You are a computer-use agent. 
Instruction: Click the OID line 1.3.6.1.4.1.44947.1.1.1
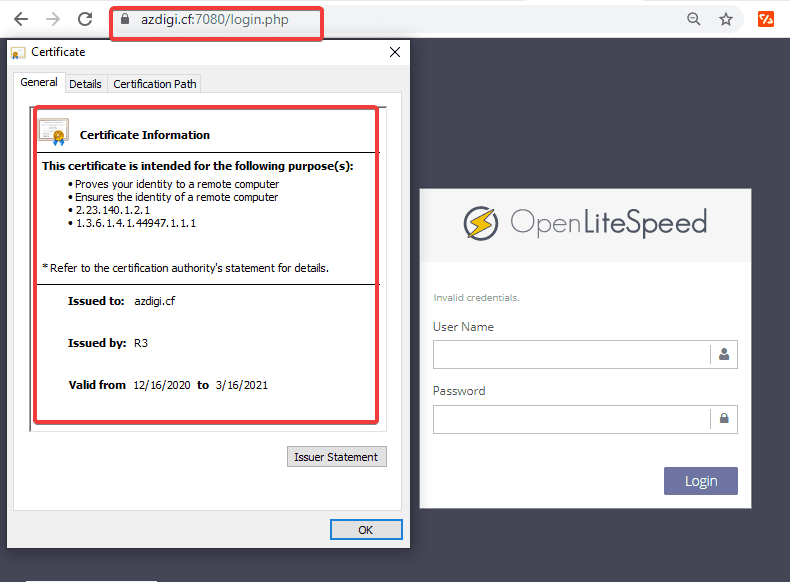click(x=136, y=223)
